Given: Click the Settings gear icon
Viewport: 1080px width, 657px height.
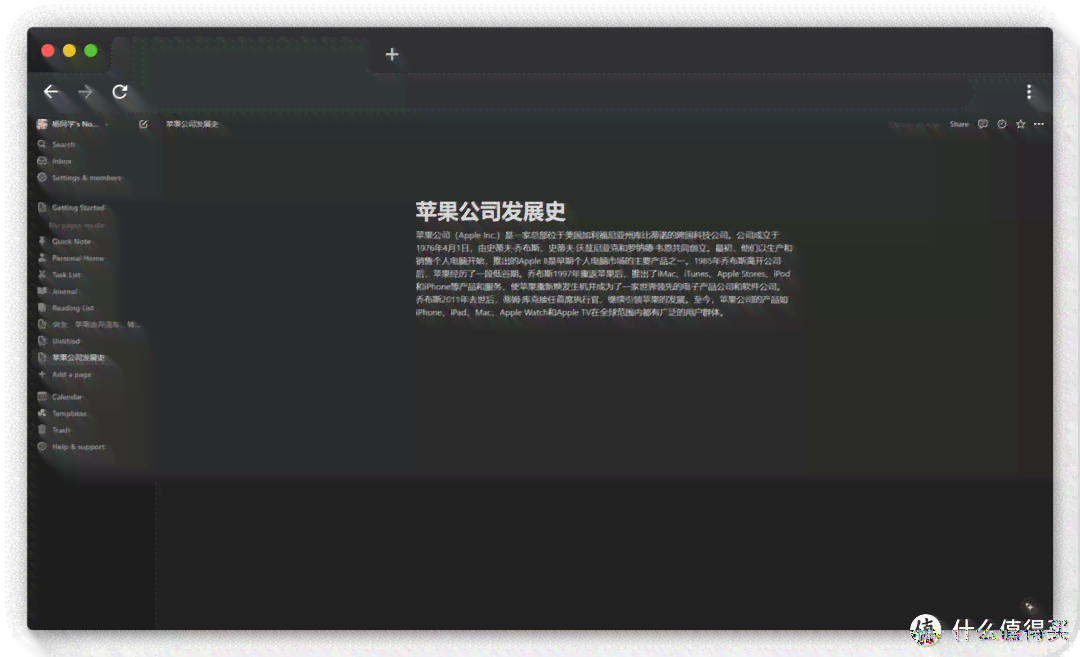Looking at the screenshot, I should (x=42, y=178).
